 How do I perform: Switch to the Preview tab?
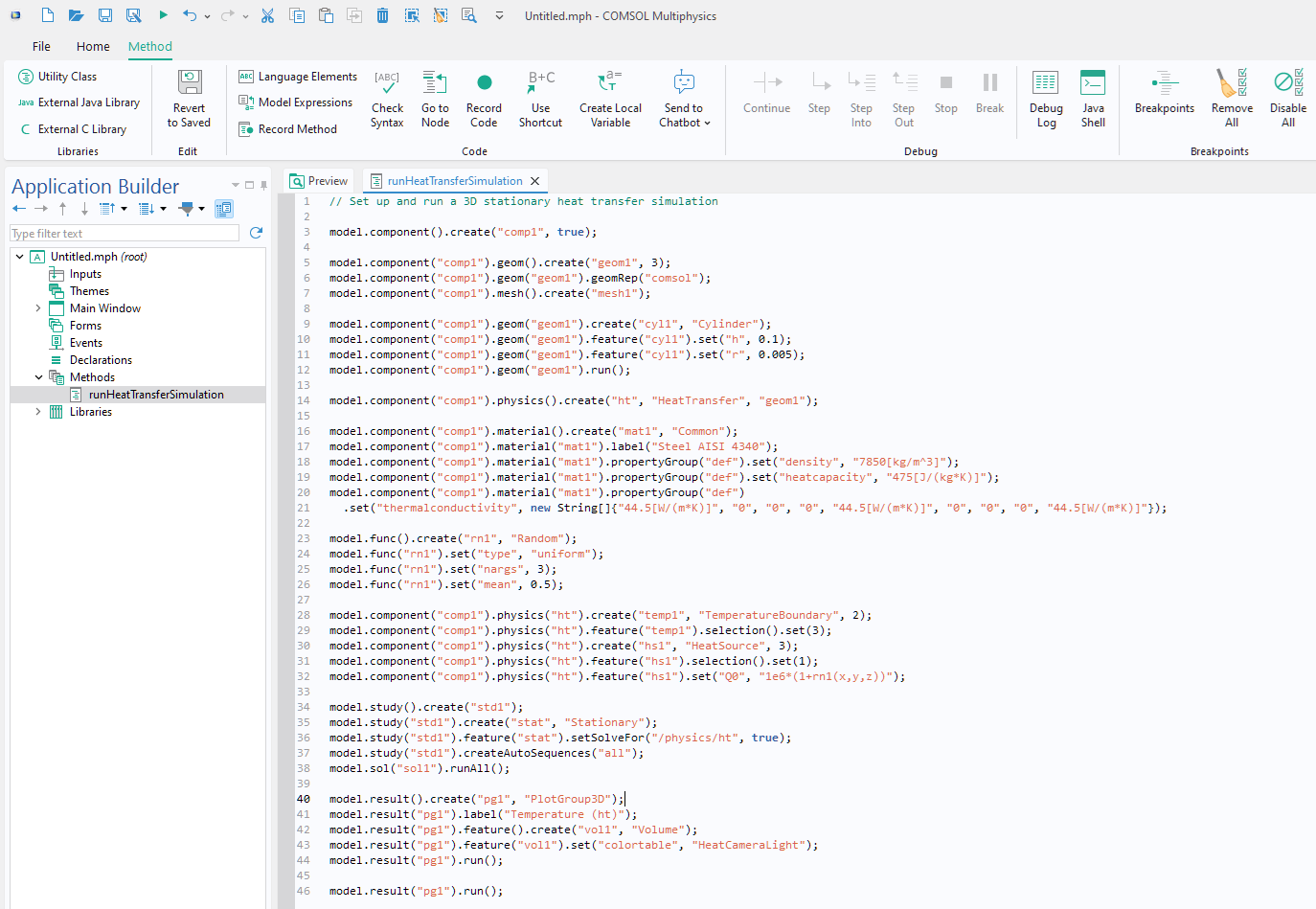pyautogui.click(x=319, y=181)
